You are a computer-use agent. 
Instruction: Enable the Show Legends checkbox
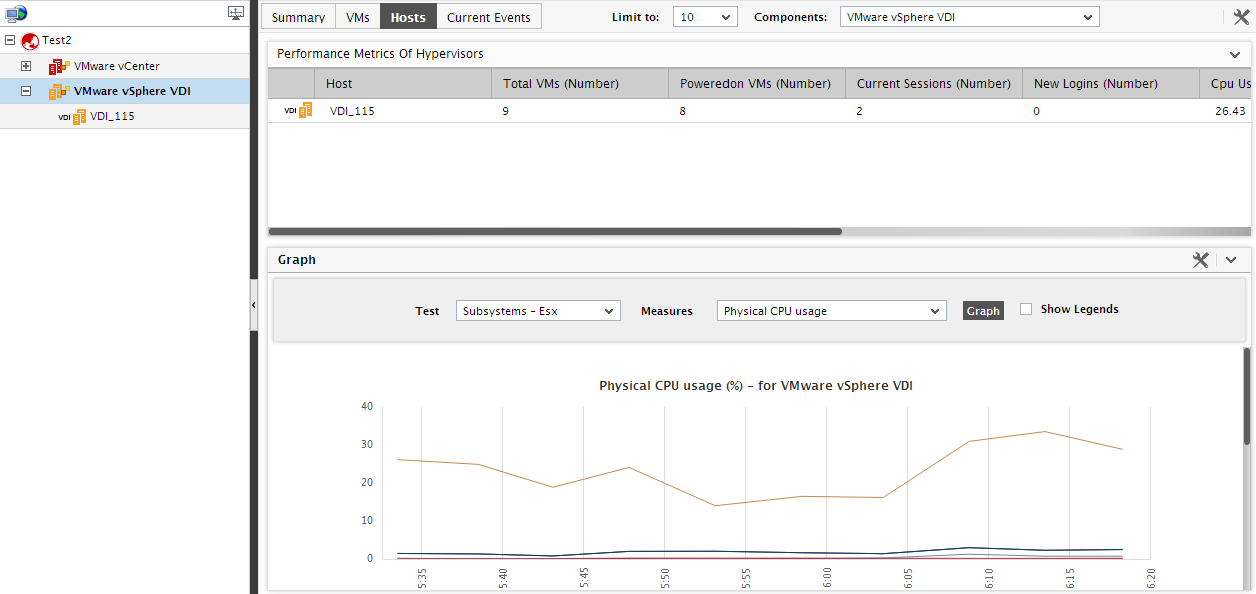coord(1026,309)
